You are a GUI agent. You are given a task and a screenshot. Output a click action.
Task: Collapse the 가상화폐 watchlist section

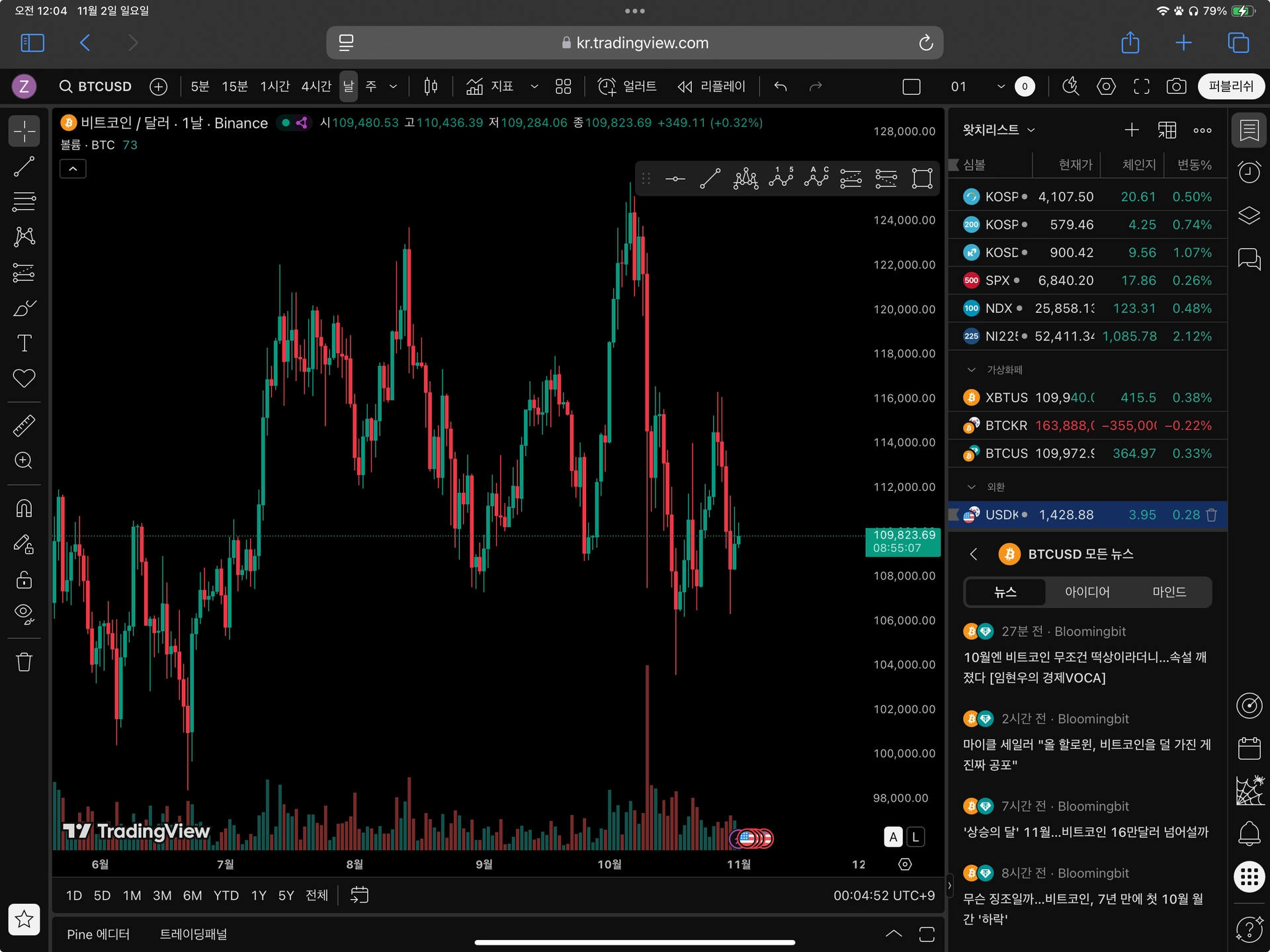pos(971,370)
